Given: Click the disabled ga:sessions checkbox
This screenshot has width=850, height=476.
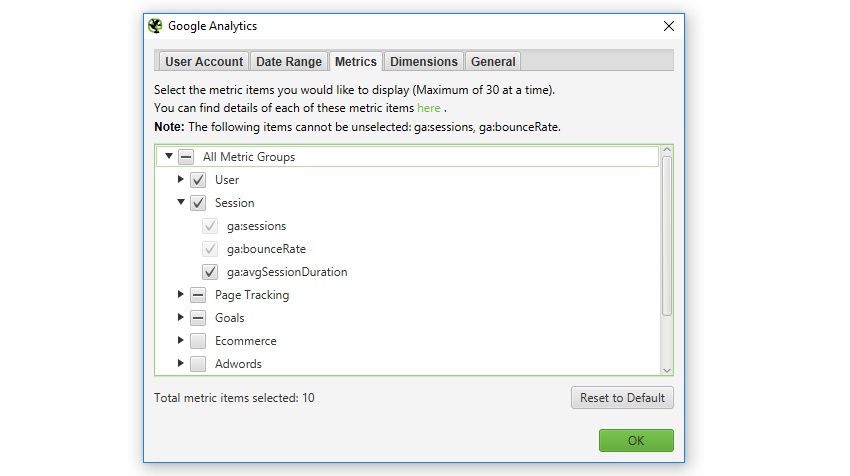Looking at the screenshot, I should (x=210, y=226).
